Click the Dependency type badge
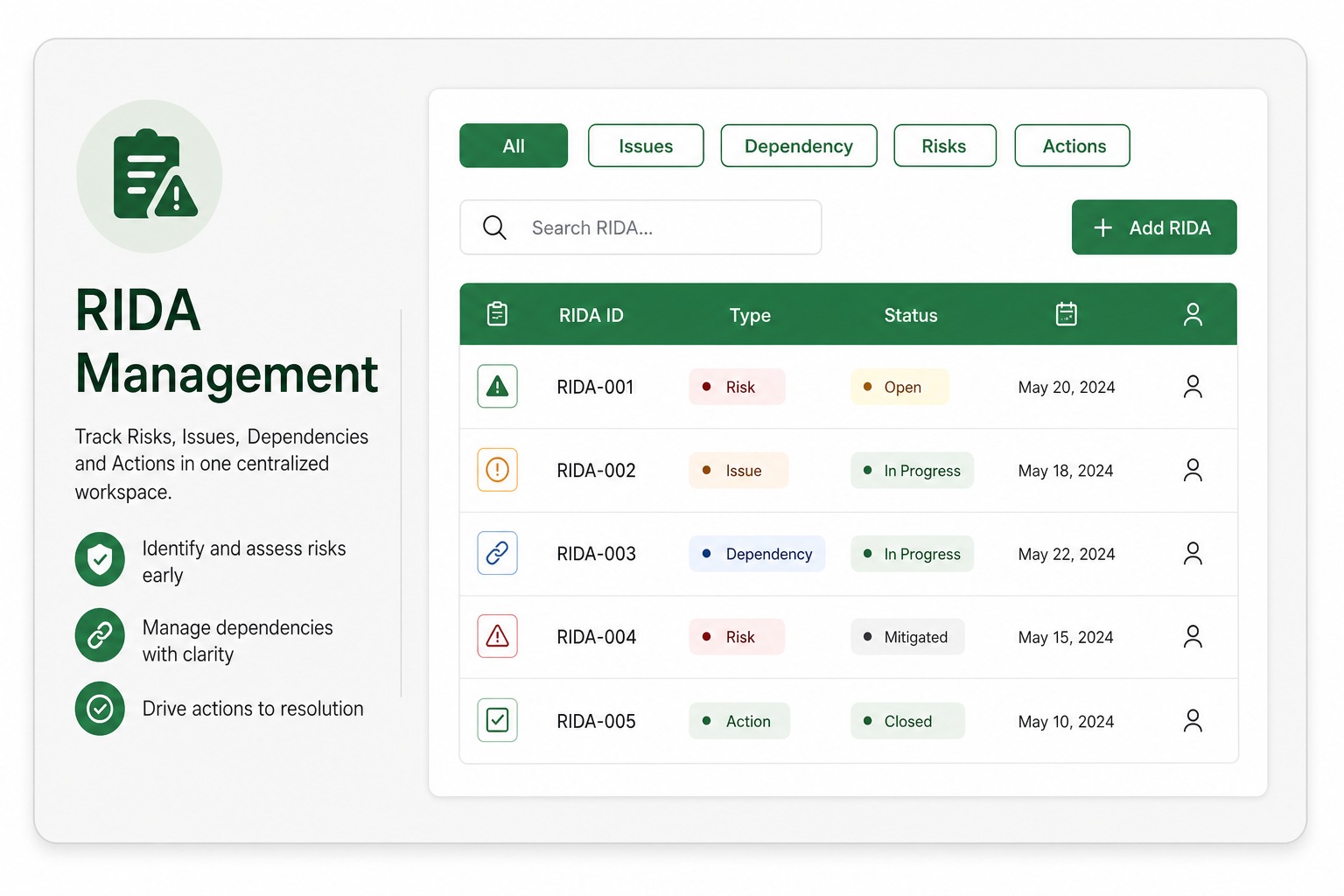The width and height of the screenshot is (1344, 896). (x=757, y=554)
